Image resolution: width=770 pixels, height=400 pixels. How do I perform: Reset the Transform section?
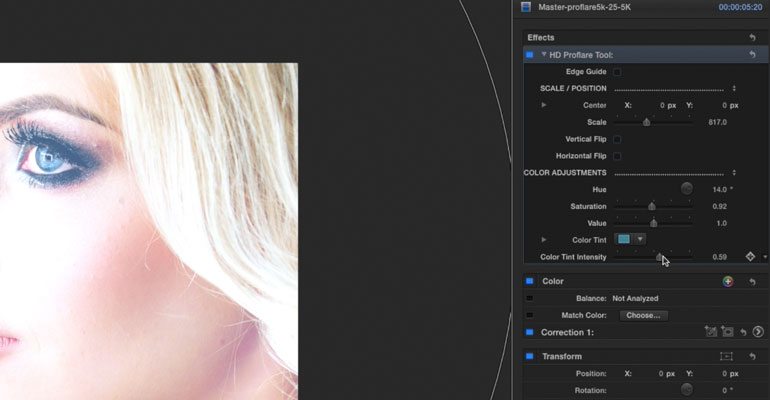click(x=752, y=356)
